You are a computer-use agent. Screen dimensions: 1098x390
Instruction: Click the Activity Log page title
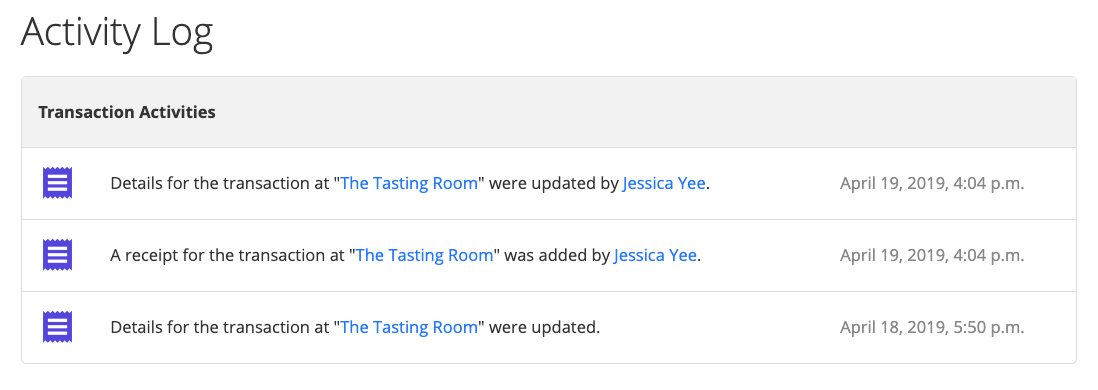pyautogui.click(x=117, y=33)
